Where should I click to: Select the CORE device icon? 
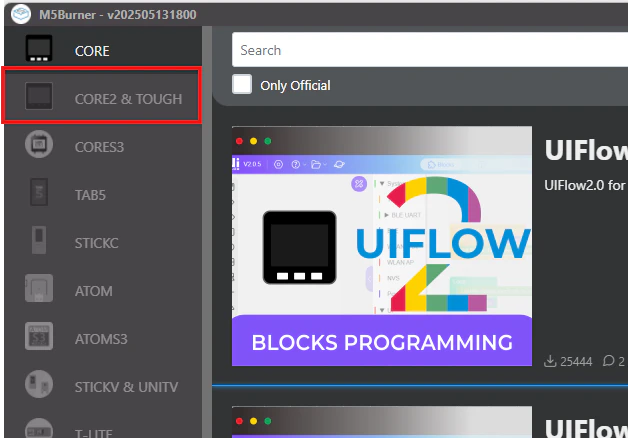point(39,48)
